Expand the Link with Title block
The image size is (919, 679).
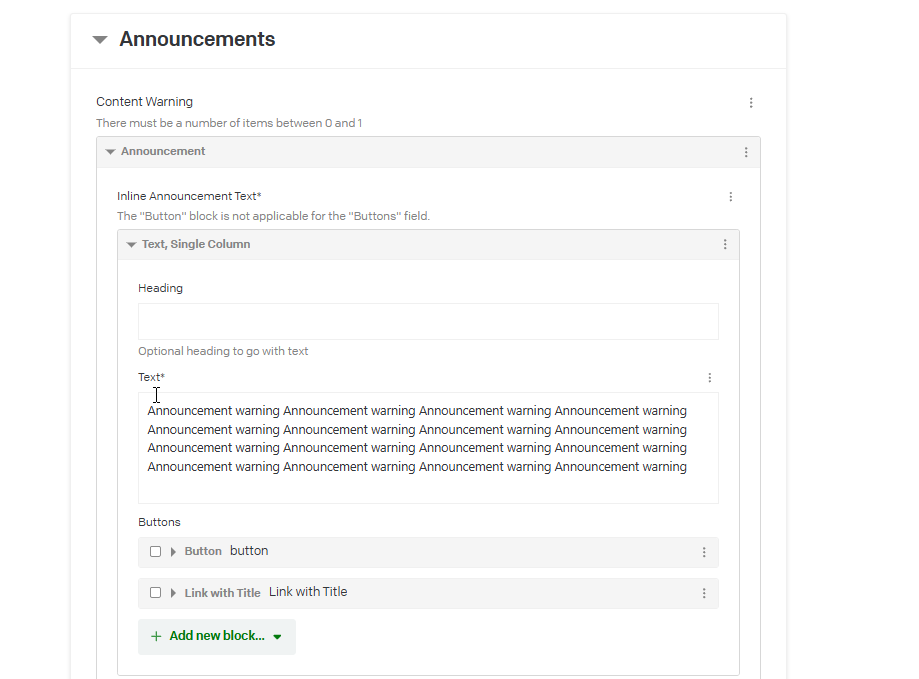tap(173, 593)
